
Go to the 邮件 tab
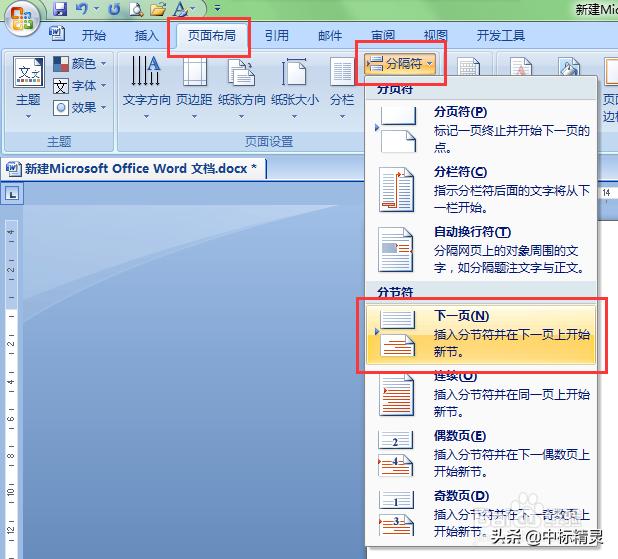click(330, 35)
